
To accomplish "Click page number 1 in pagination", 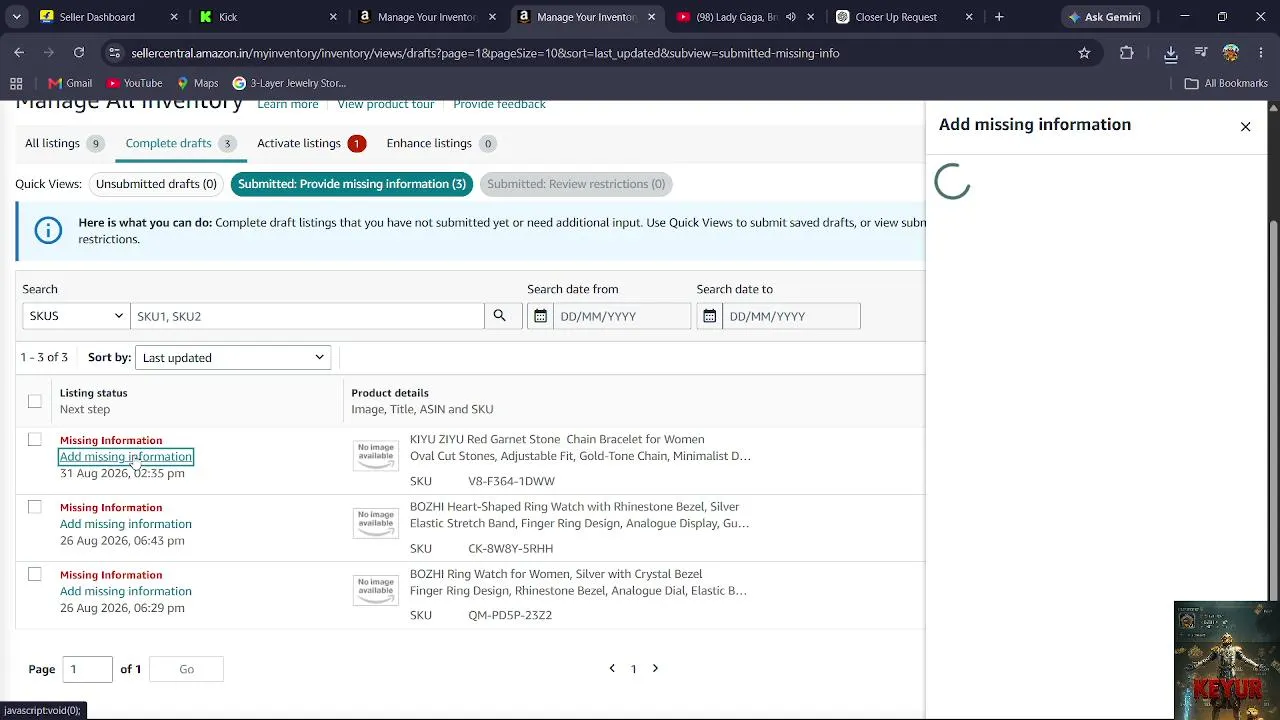I will [633, 669].
